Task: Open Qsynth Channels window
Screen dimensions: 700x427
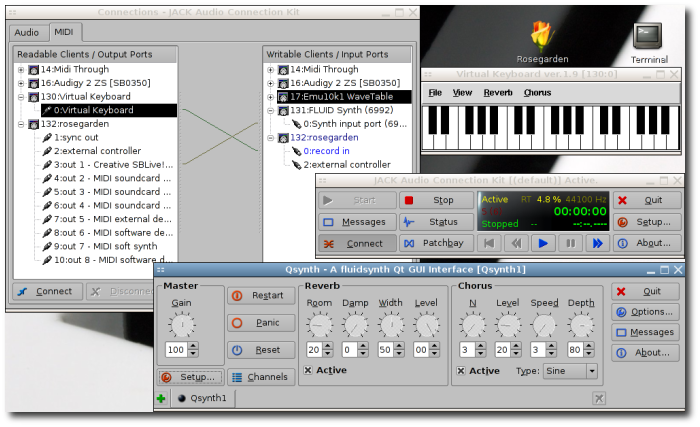Action: [261, 377]
